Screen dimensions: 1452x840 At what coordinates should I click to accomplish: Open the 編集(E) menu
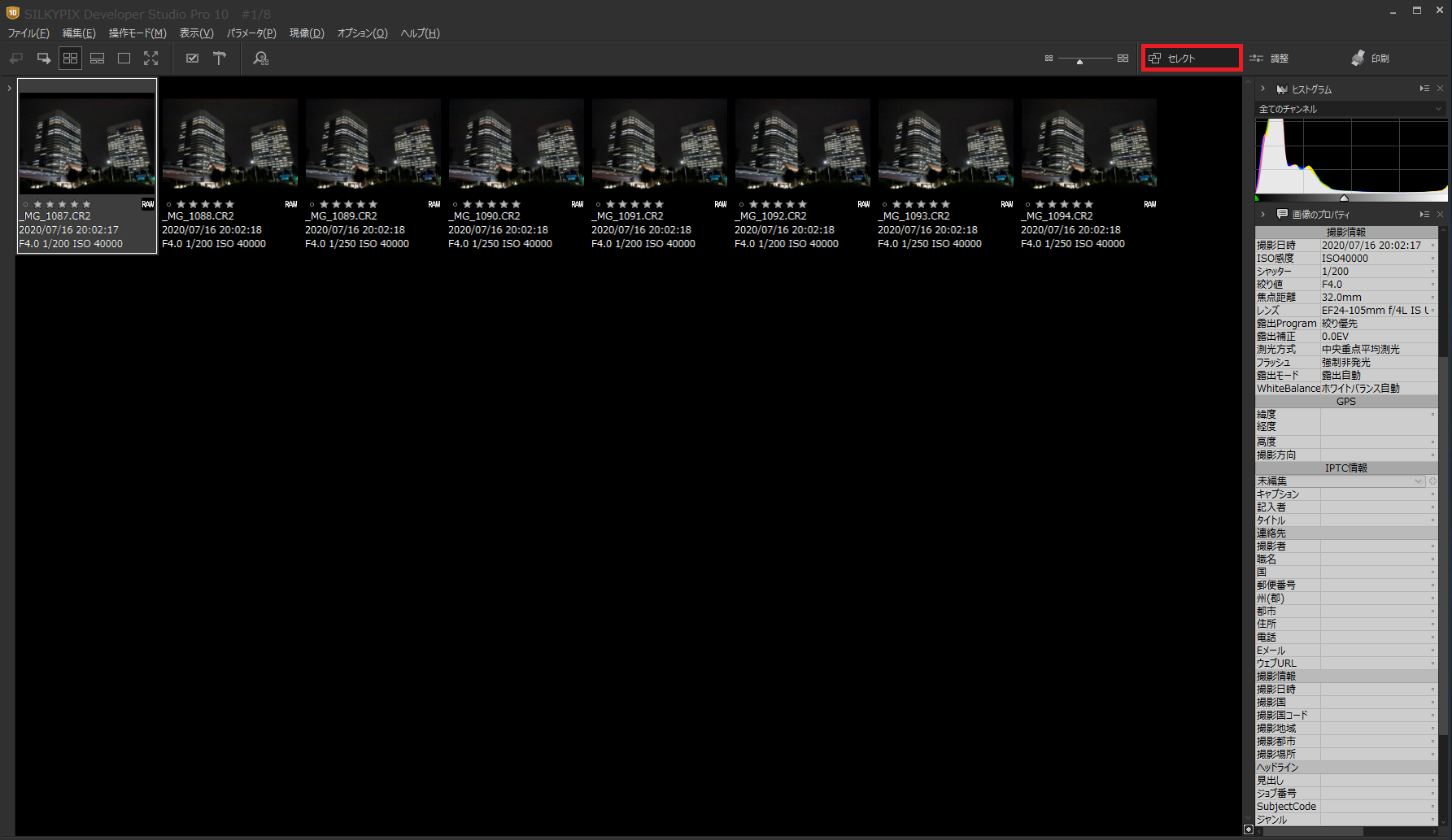[79, 33]
